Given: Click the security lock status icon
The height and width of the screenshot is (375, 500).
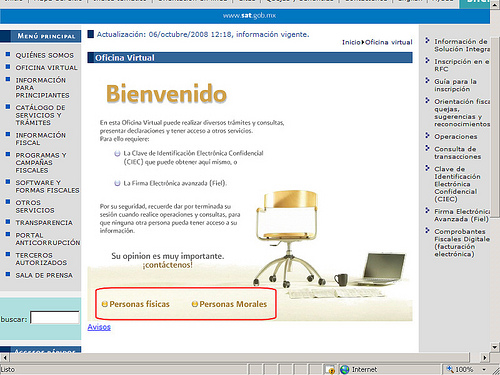Looking at the screenshot, I should pyautogui.click(x=330, y=369).
